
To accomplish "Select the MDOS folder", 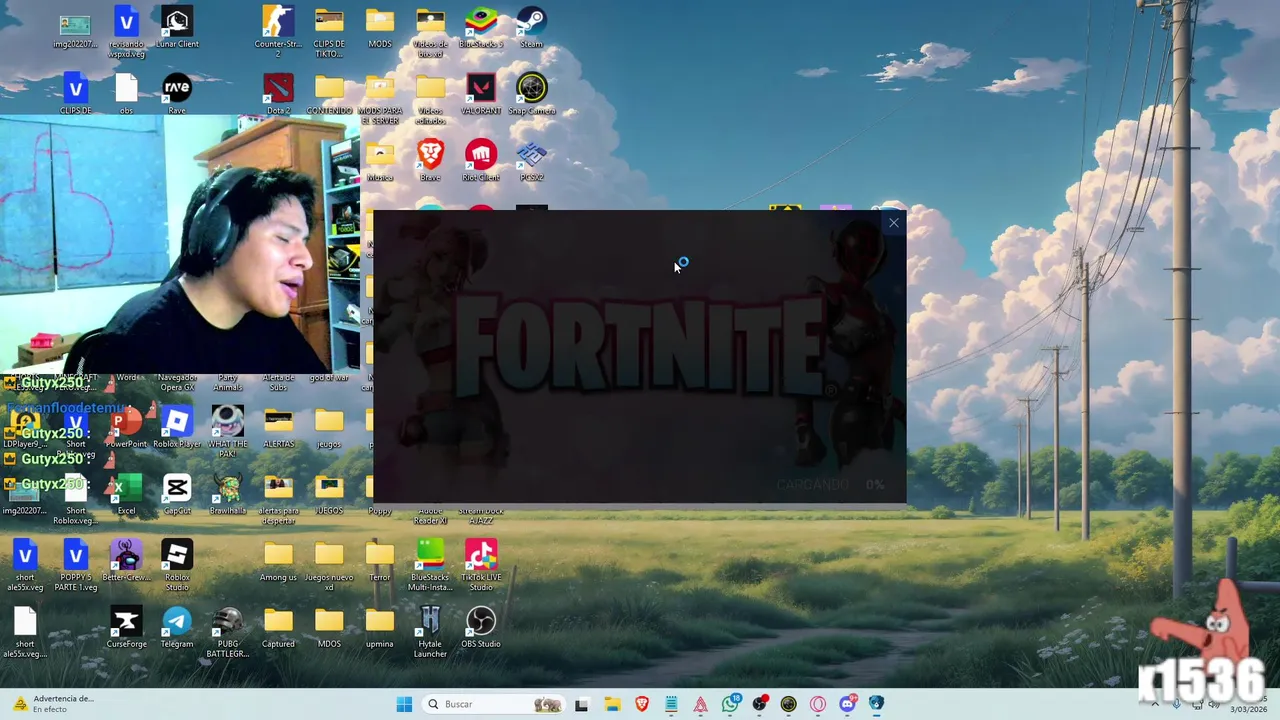I will (329, 628).
